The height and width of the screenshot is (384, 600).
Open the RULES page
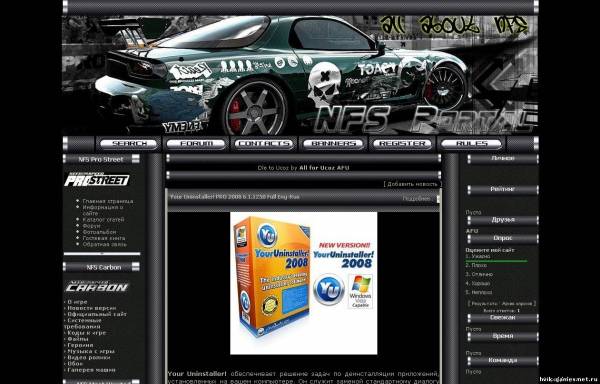pyautogui.click(x=471, y=144)
